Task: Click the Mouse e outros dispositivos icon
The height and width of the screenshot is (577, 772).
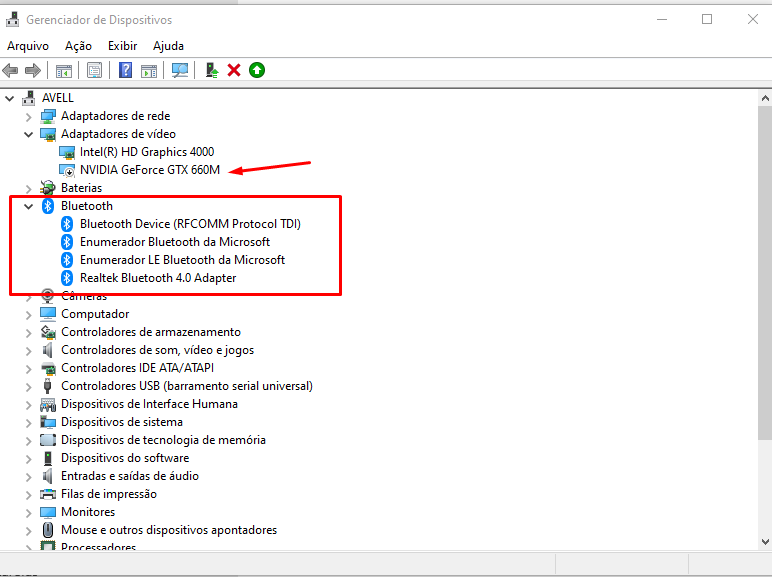Action: pos(48,530)
